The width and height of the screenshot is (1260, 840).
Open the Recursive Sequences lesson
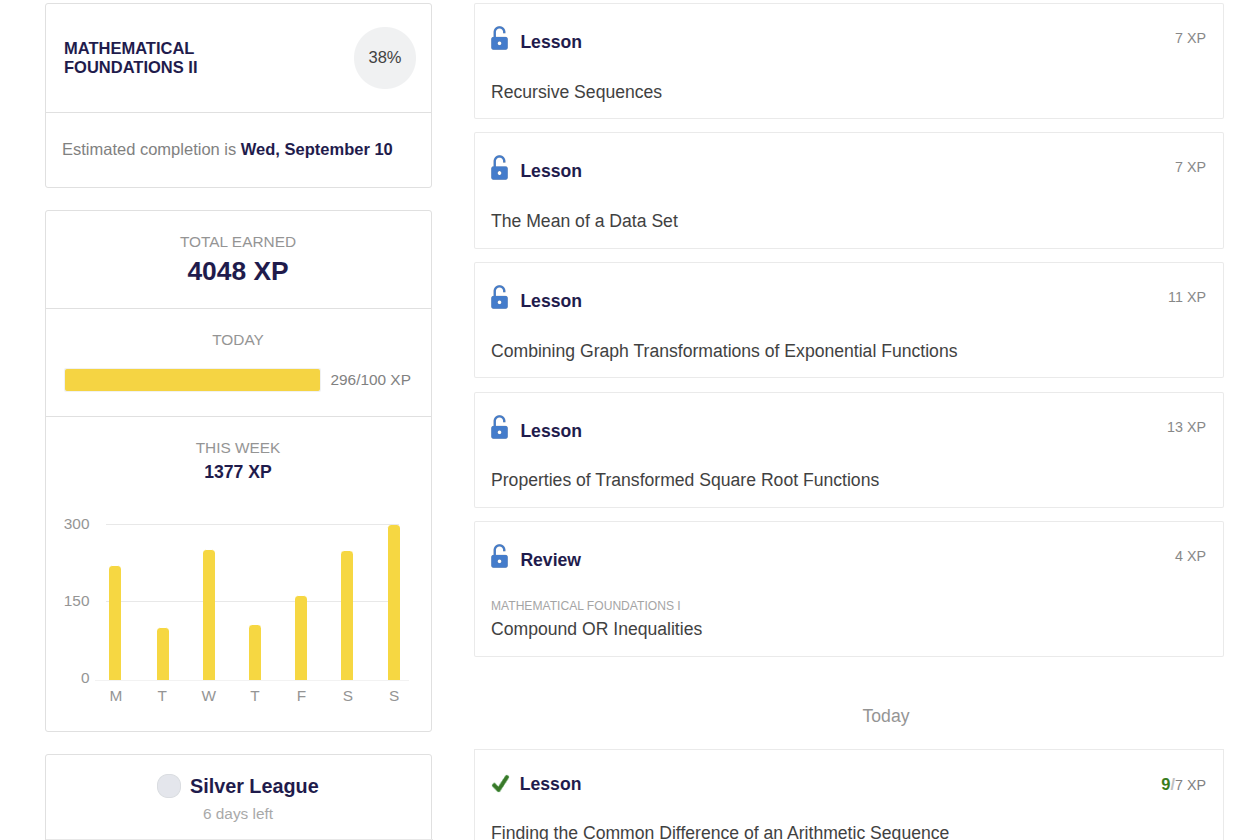576,92
